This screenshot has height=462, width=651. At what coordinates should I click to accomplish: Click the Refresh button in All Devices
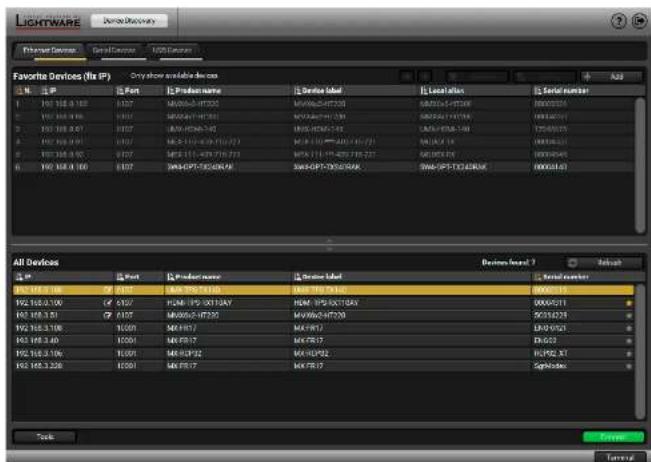click(x=604, y=263)
